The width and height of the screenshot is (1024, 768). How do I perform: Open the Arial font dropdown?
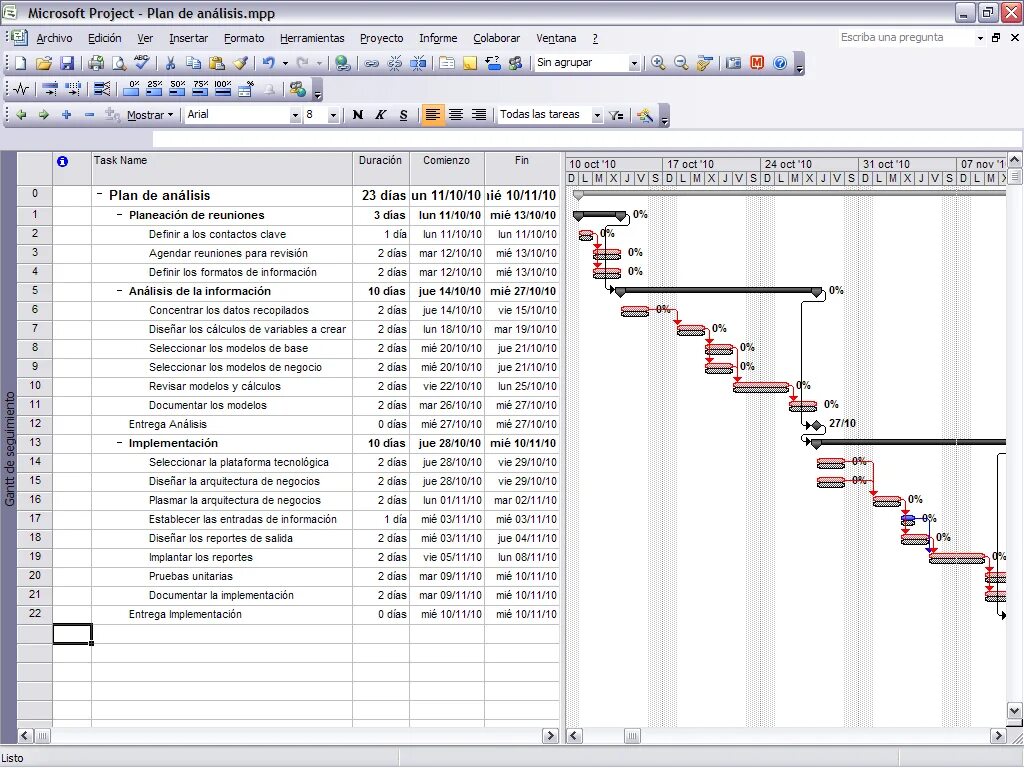point(295,115)
